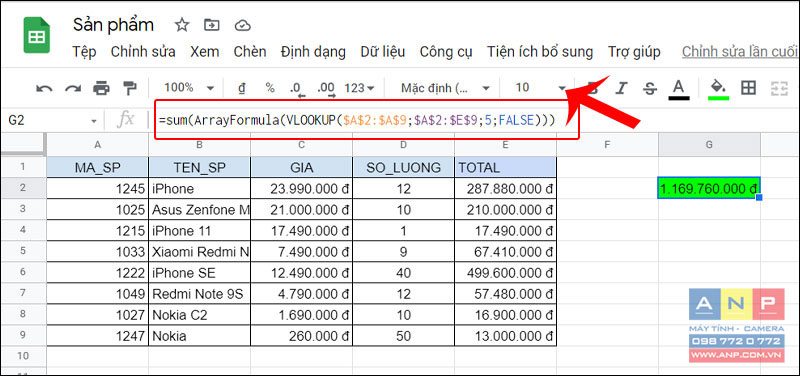
Task: Select row 10 header
Action: click(x=23, y=355)
